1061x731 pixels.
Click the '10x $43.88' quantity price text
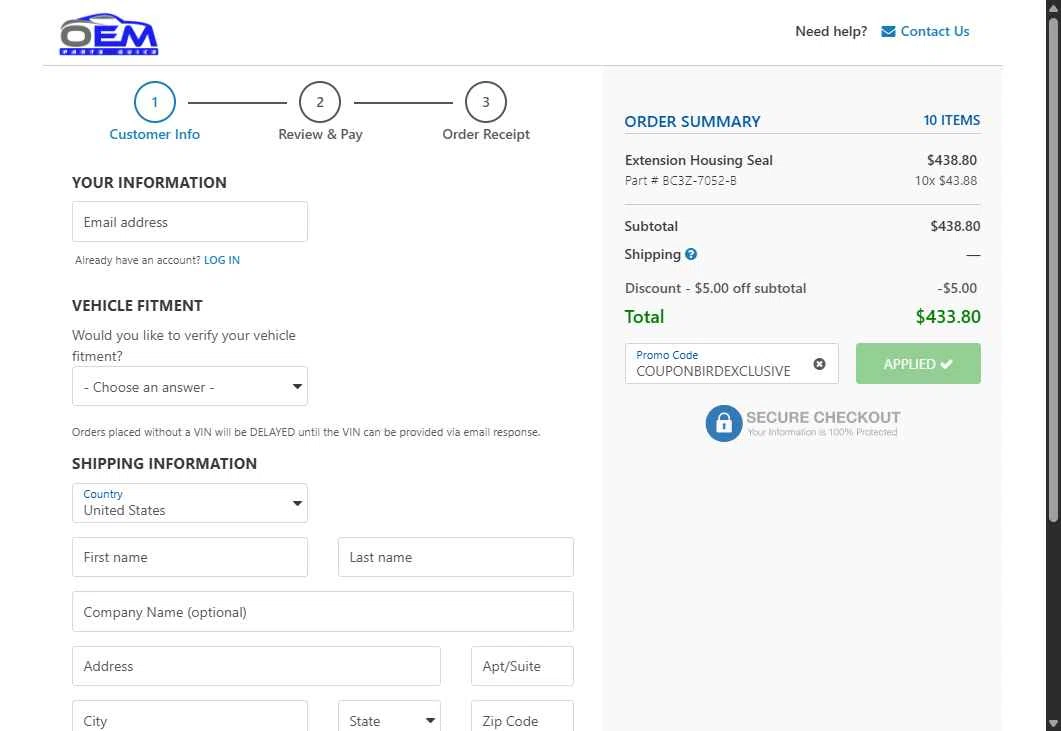click(946, 181)
